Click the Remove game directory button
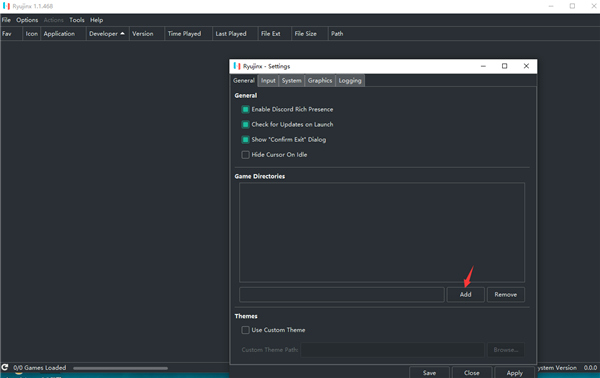Image resolution: width=600 pixels, height=378 pixels. point(505,295)
